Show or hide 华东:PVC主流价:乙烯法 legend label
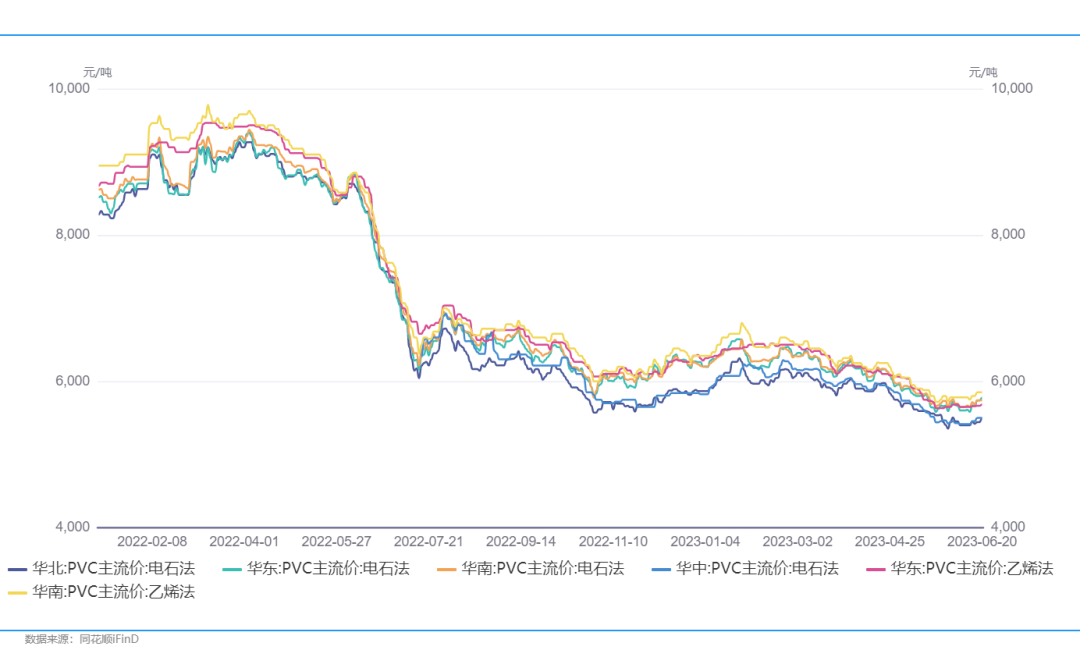The height and width of the screenshot is (650, 1080). (x=972, y=568)
